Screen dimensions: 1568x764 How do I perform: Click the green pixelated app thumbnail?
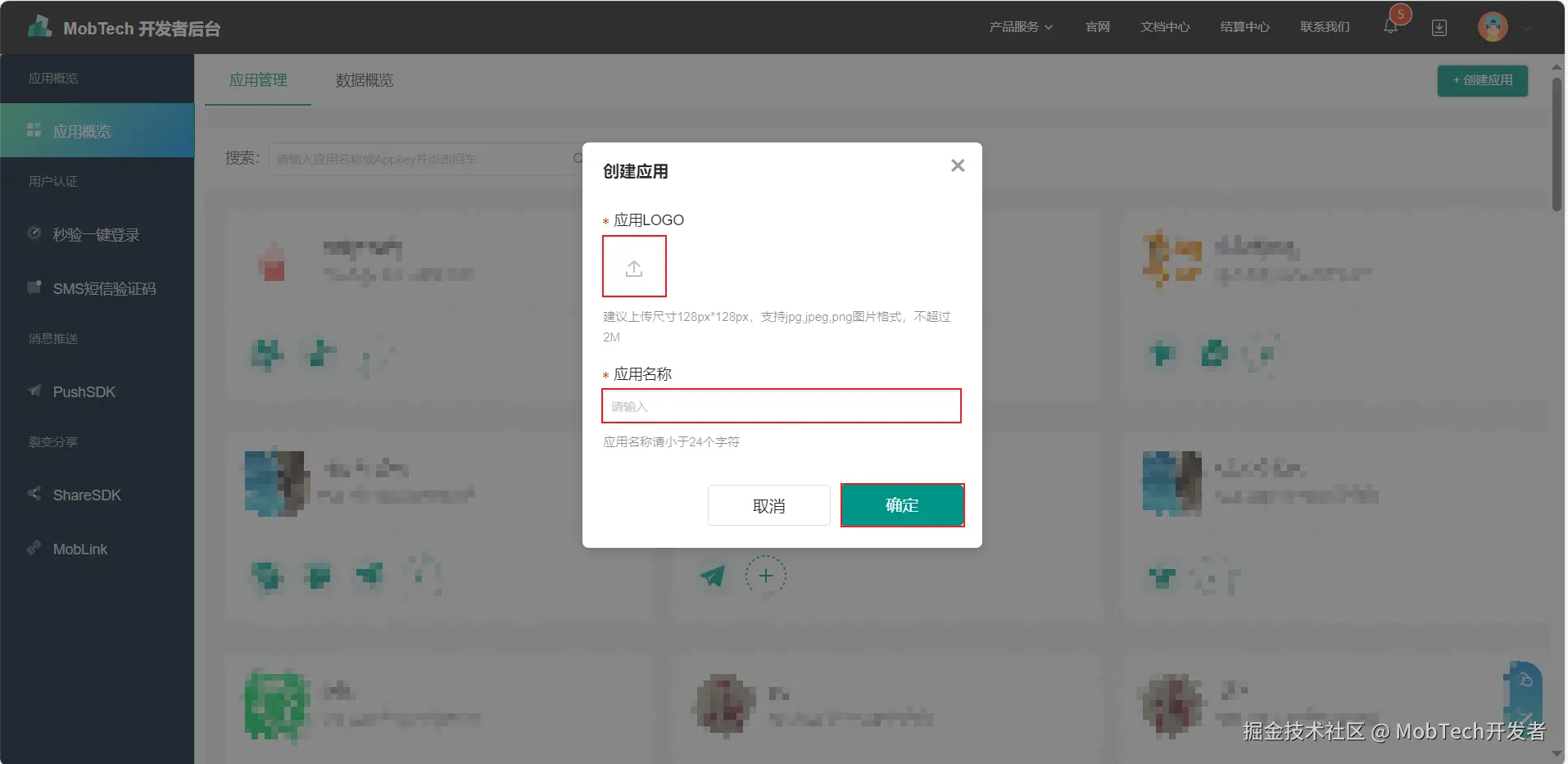[276, 703]
